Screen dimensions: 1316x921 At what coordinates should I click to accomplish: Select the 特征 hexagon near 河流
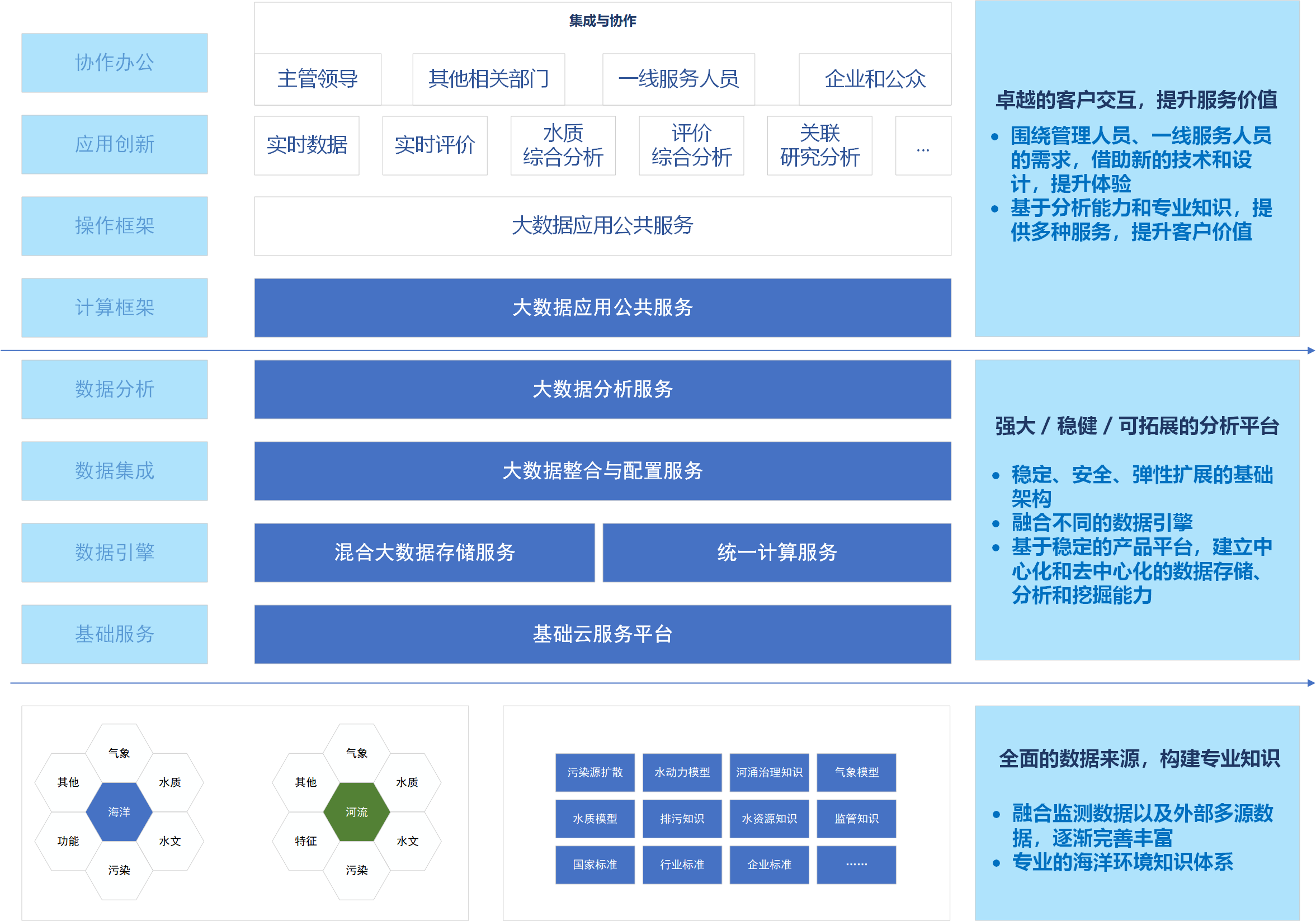(305, 841)
